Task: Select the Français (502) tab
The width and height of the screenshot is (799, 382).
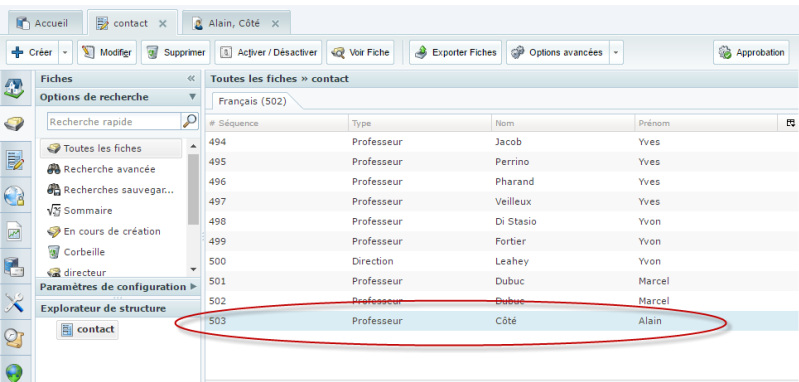Action: pos(253,101)
